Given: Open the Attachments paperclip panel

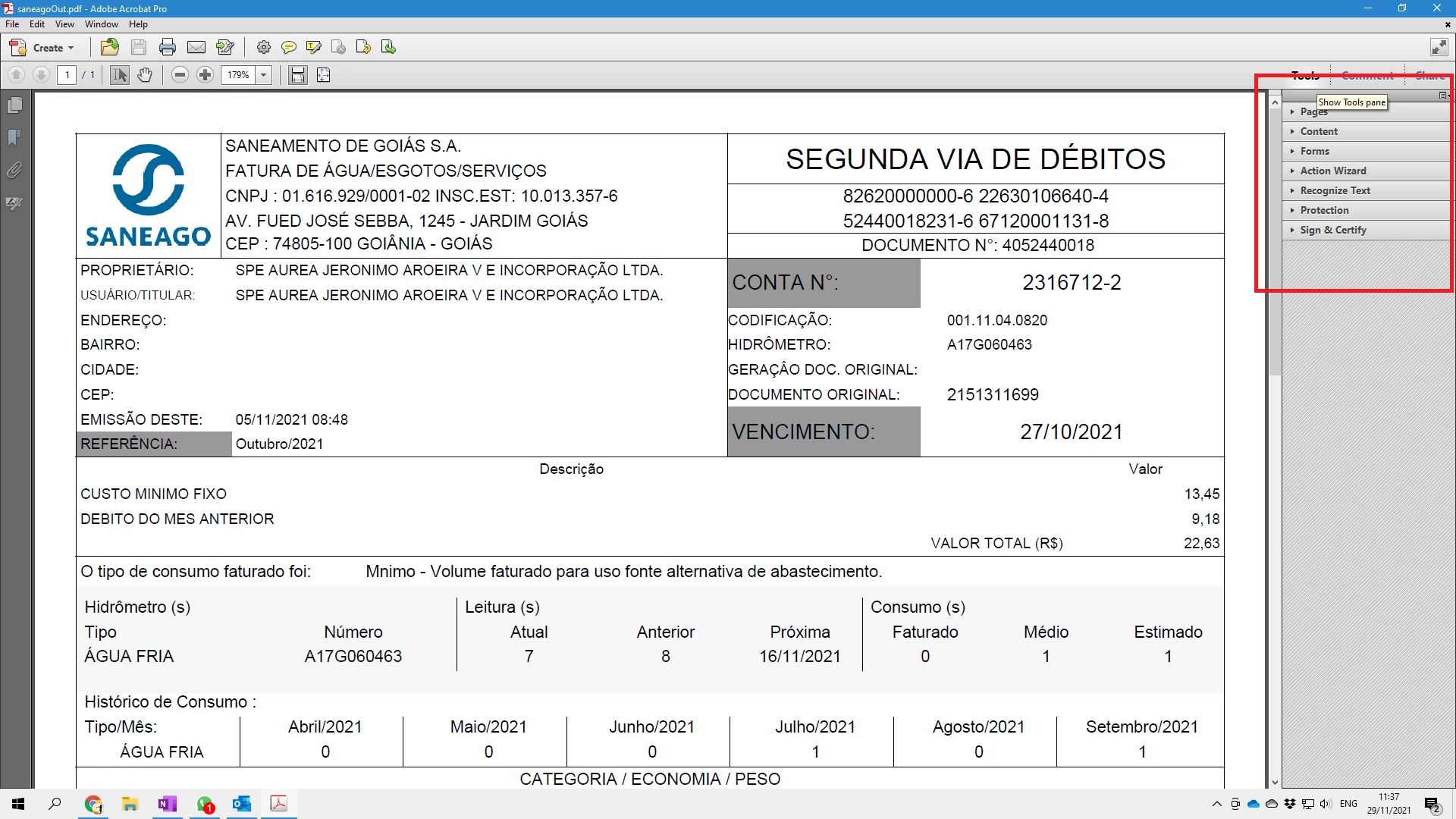Looking at the screenshot, I should coord(14,170).
